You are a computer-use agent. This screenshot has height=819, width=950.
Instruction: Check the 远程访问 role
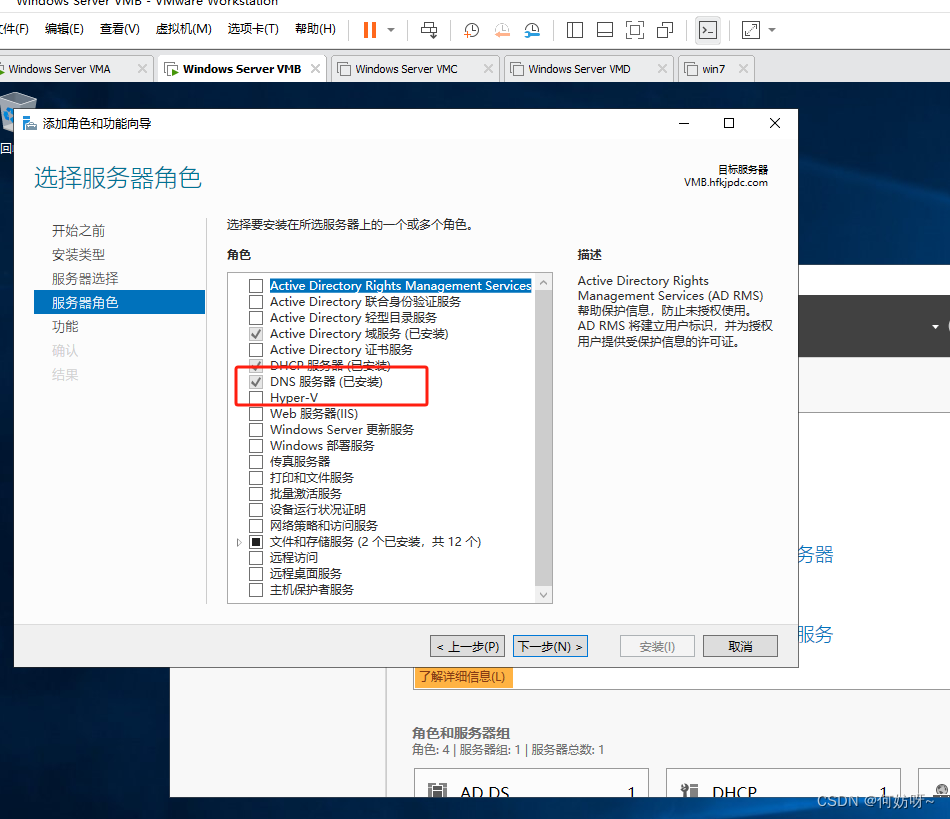coord(256,557)
